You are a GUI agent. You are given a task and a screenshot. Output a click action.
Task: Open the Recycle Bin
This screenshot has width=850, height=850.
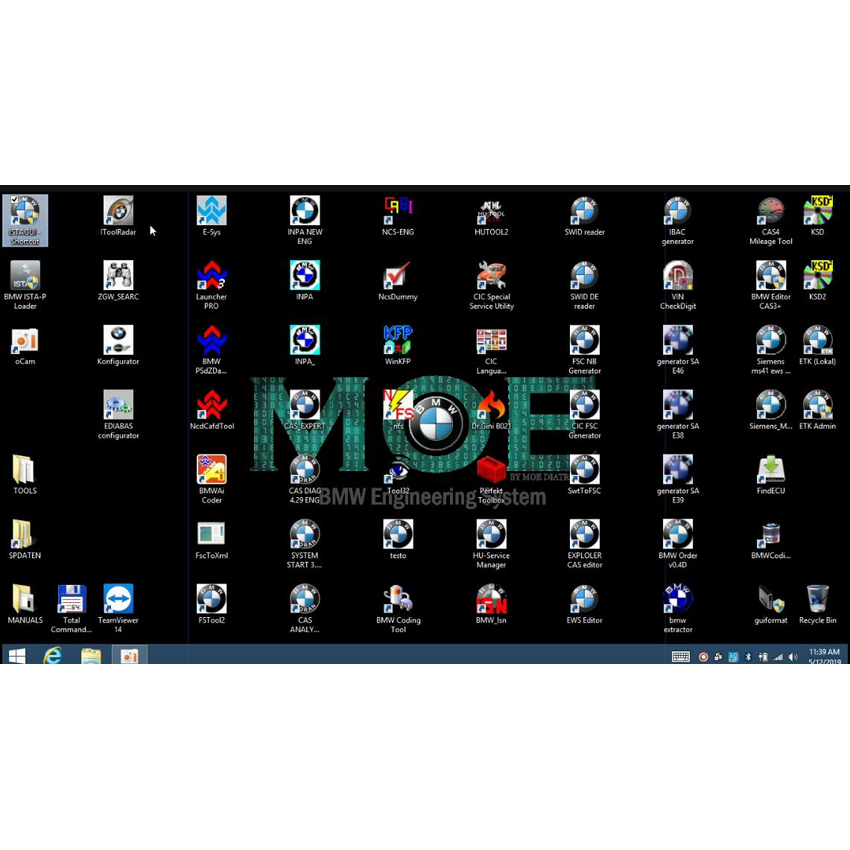tap(817, 604)
